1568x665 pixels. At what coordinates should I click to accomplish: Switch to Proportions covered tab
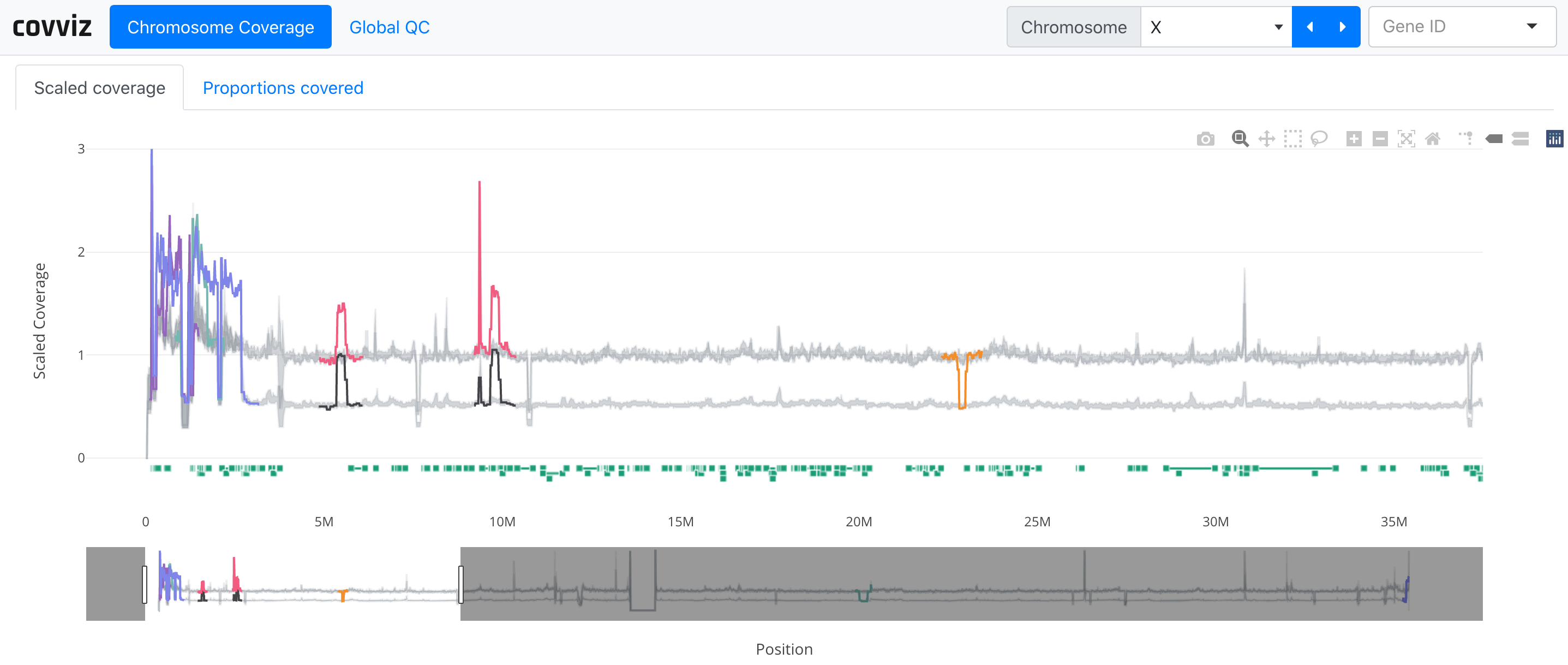pos(283,88)
